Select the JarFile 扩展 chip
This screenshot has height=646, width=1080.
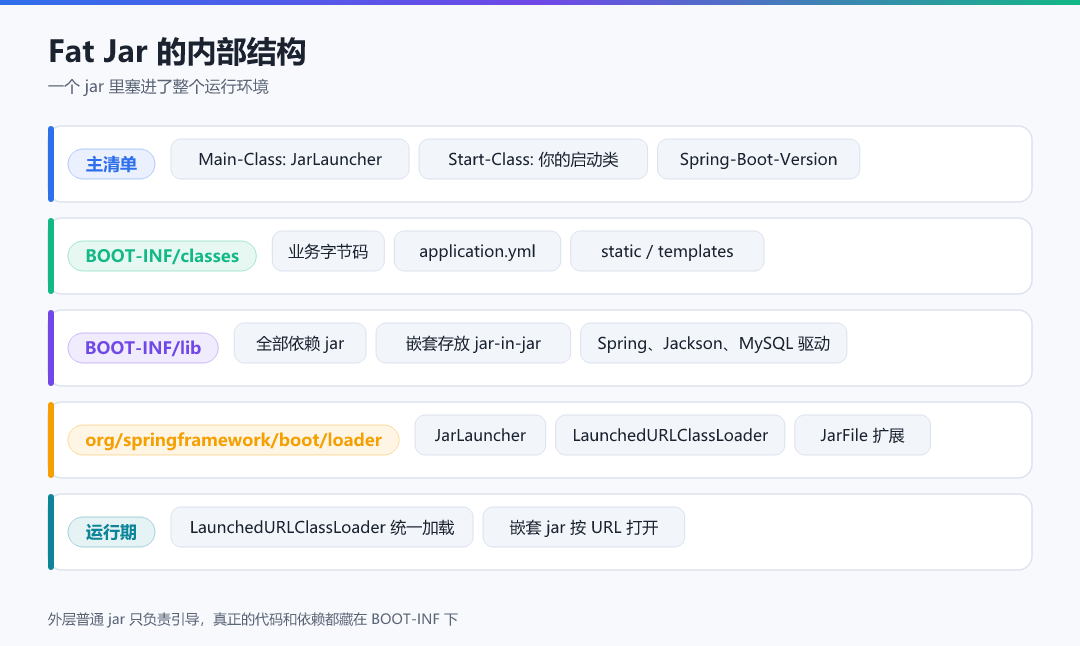[x=862, y=435]
